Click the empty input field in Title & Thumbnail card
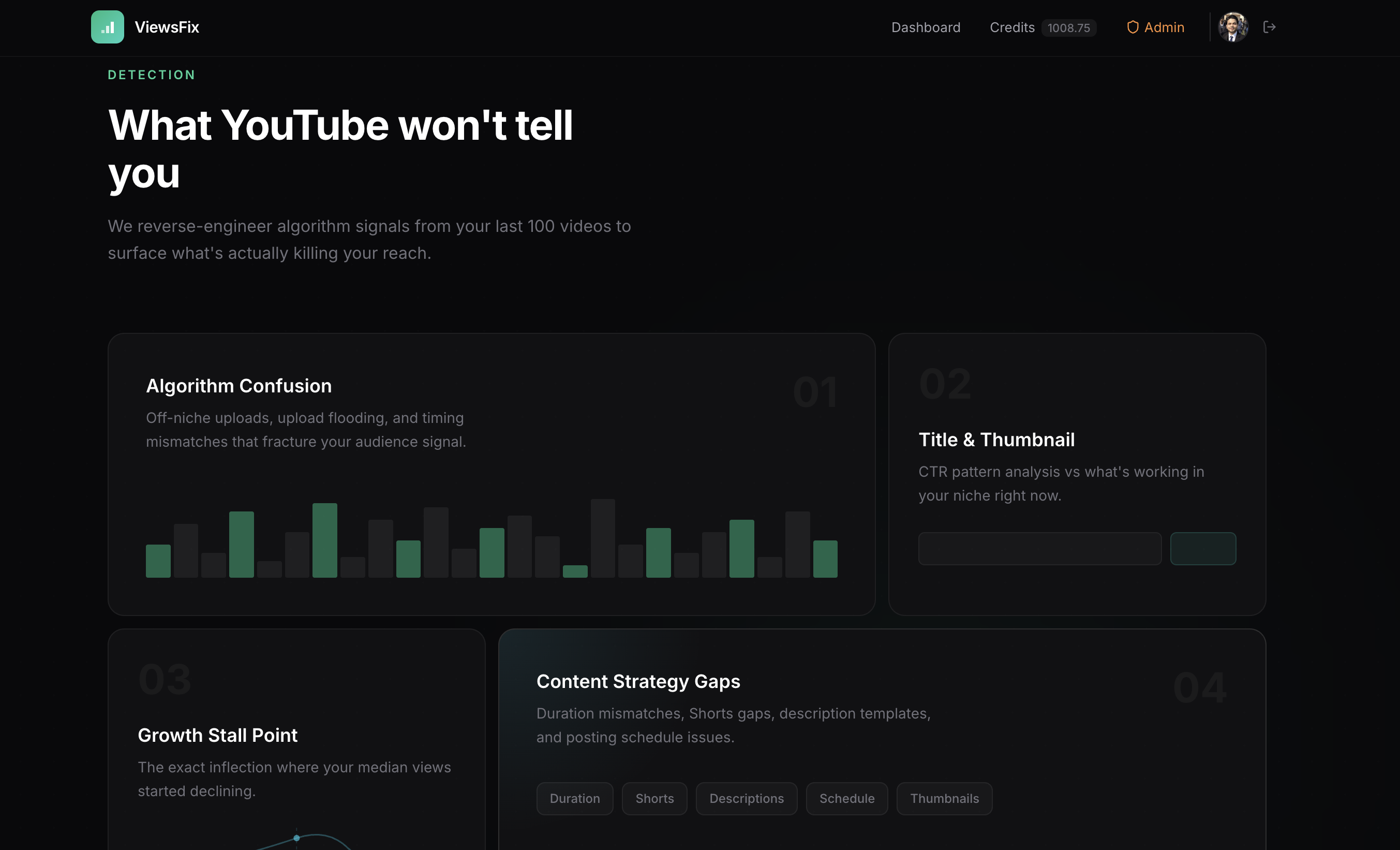The image size is (1400, 850). (x=1040, y=549)
